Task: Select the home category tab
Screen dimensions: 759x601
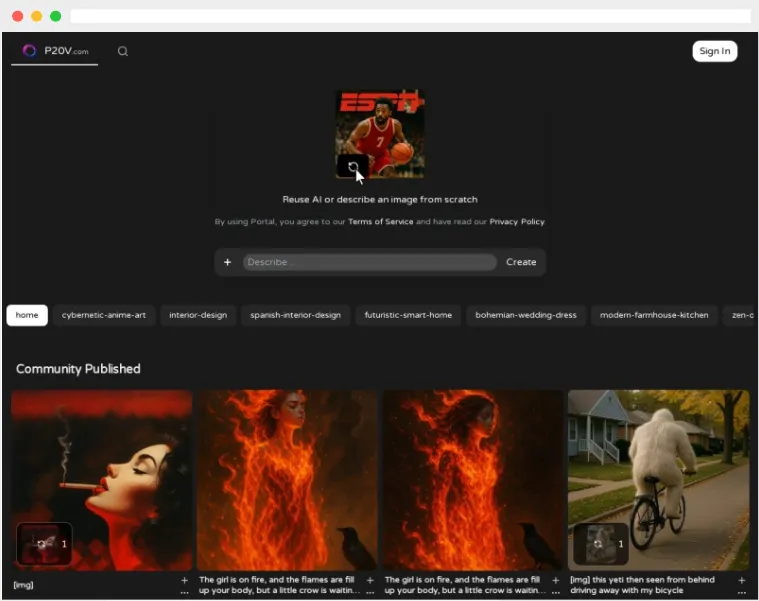Action: [x=27, y=315]
